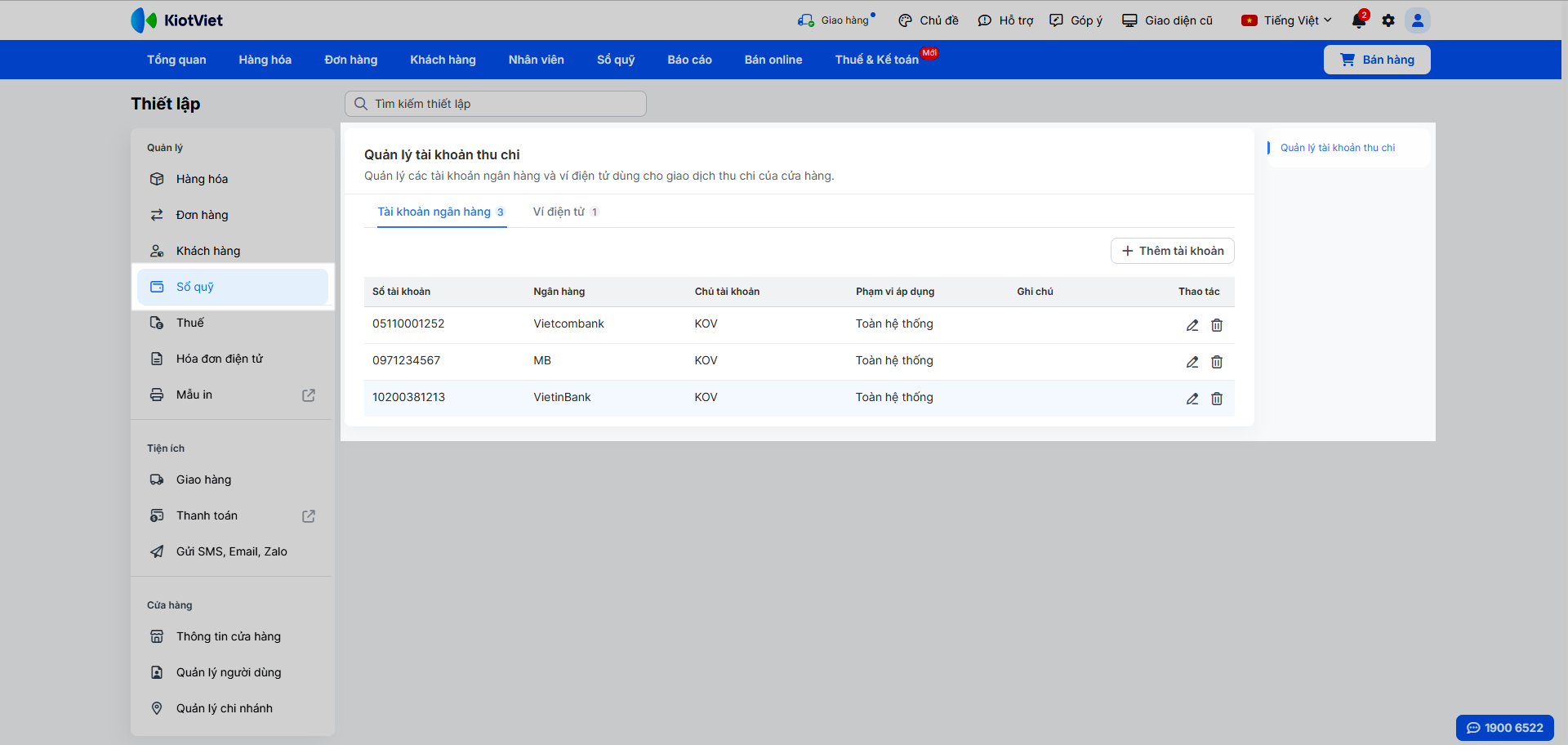Click the KiotViet logo
Screen dimensions: 1568x745
coord(176,20)
